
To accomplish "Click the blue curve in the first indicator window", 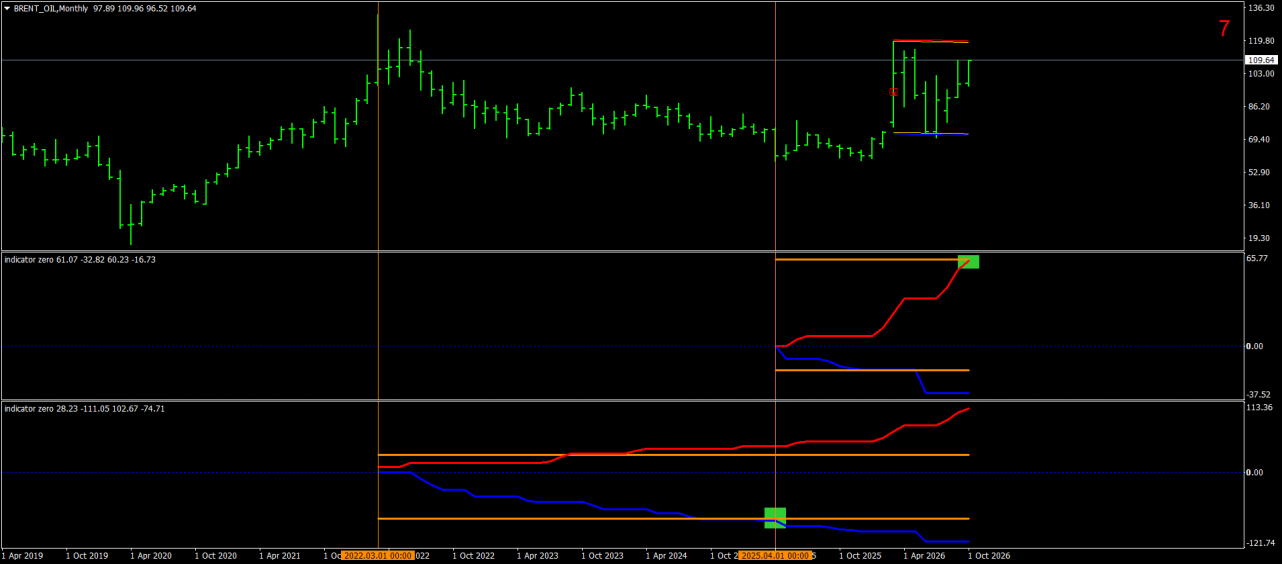I will click(945, 392).
